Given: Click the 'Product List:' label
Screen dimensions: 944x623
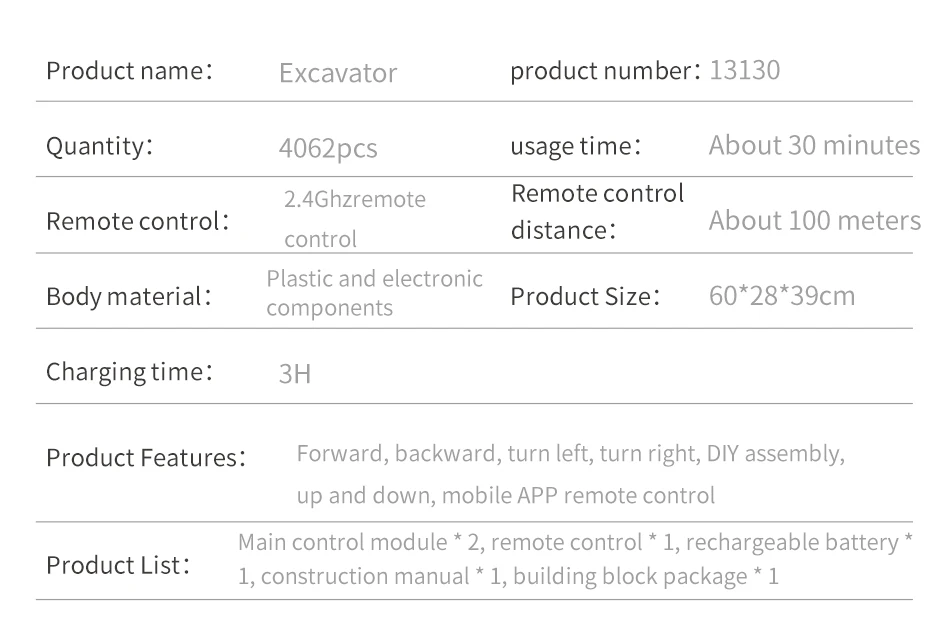Looking at the screenshot, I should 118,564.
